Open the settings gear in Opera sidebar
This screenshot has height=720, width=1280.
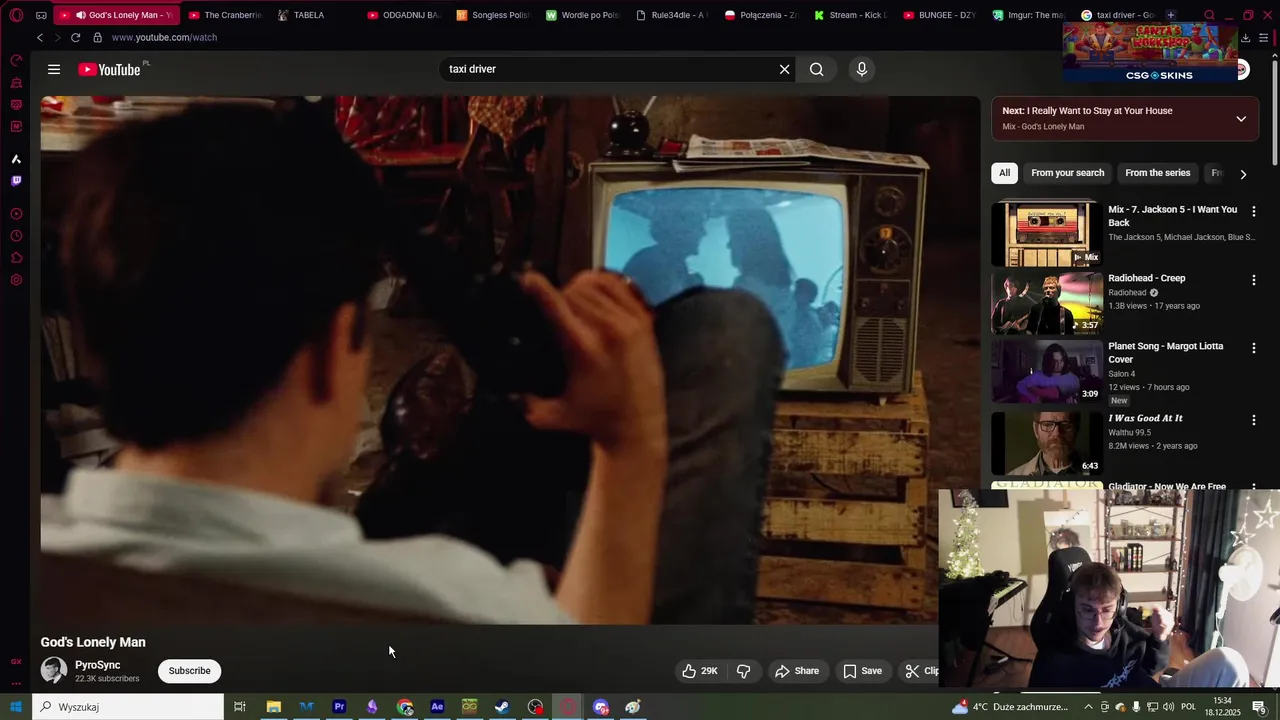pos(16,280)
